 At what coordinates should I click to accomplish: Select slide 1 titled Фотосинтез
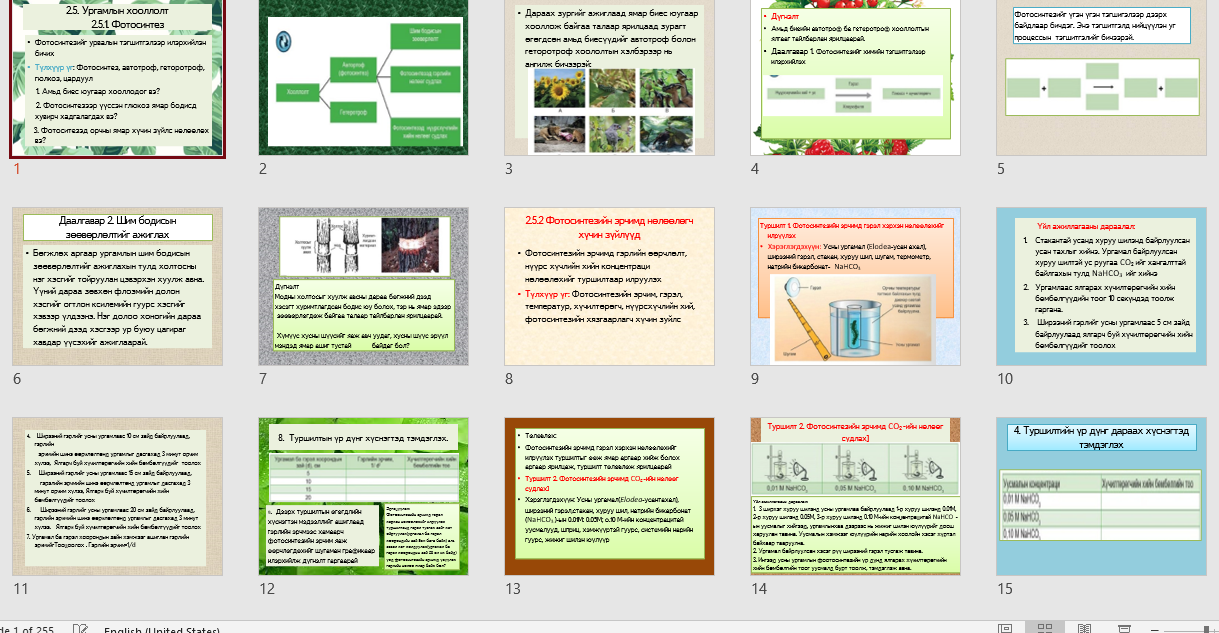118,79
